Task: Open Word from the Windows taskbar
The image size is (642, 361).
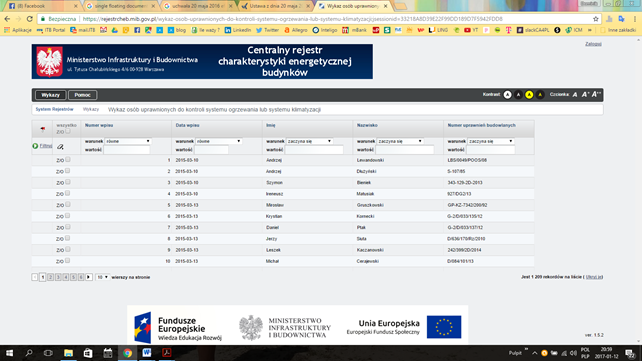Action: (x=147, y=353)
